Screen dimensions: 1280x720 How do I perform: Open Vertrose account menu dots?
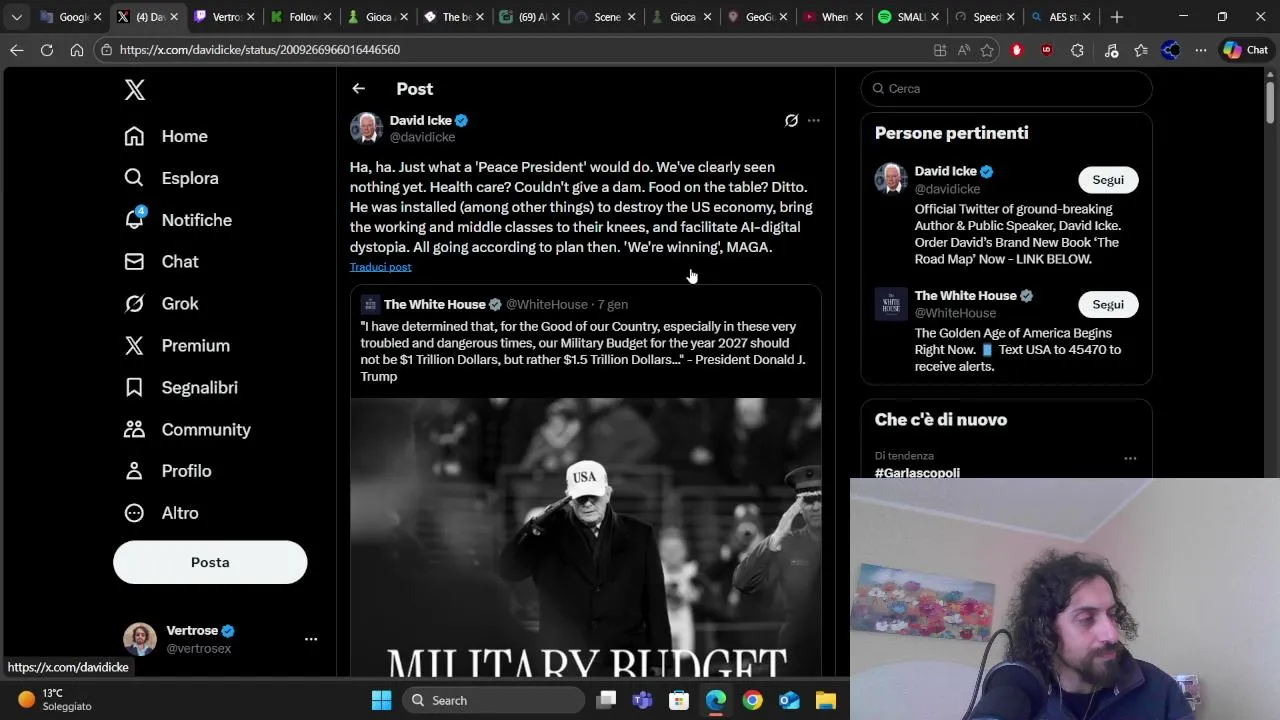click(311, 639)
